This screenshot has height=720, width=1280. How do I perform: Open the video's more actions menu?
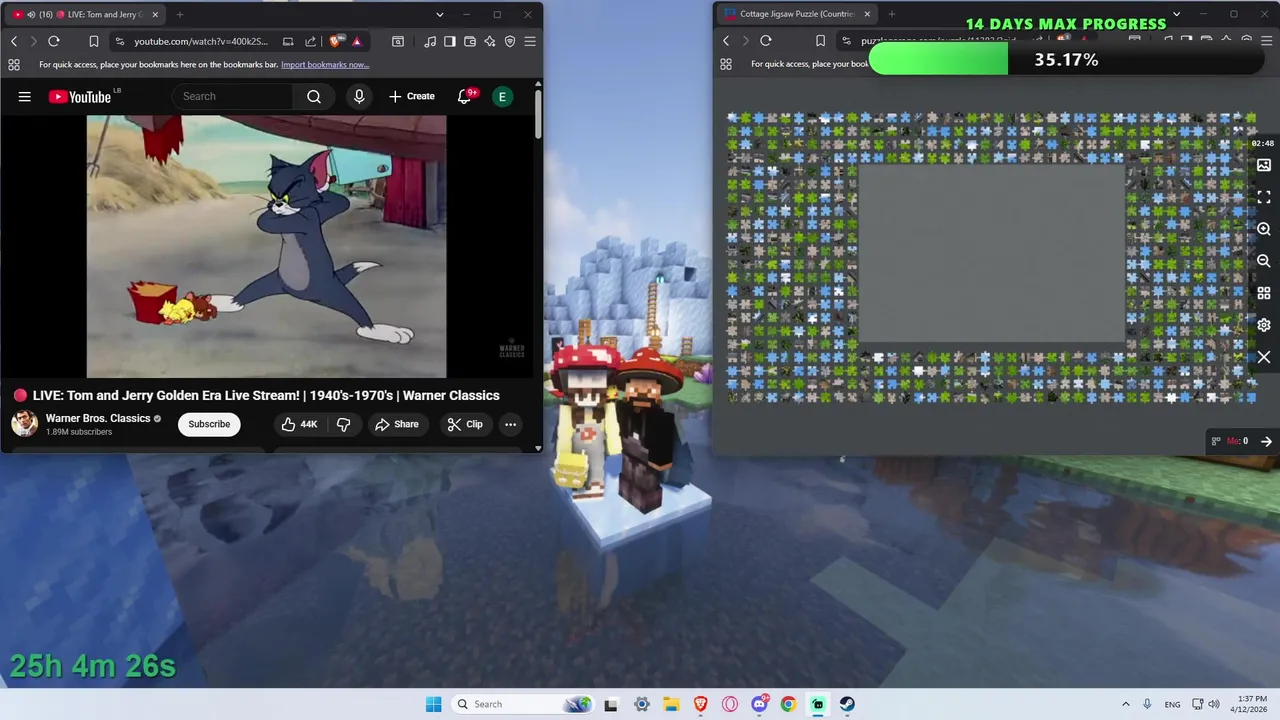(510, 424)
